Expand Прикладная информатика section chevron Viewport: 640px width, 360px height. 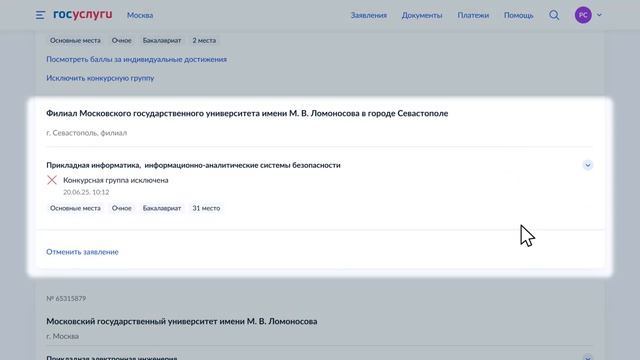[588, 165]
